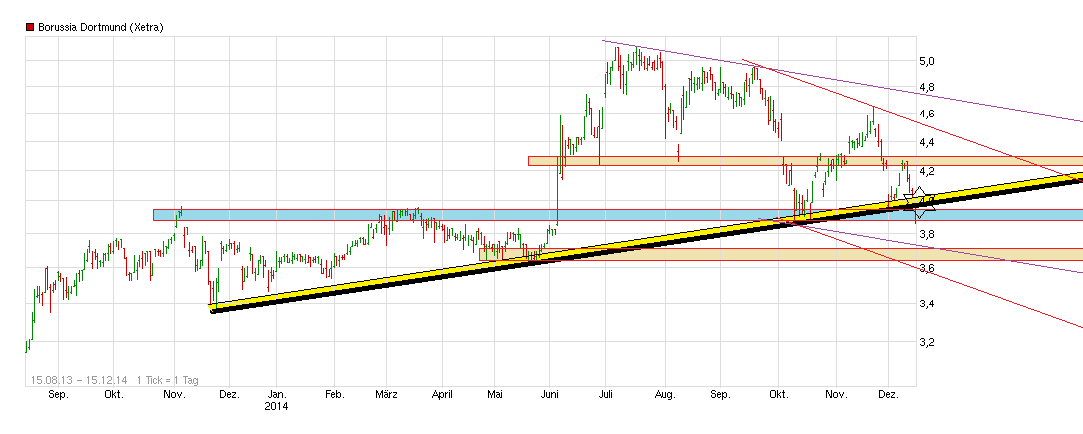Click the "3,4" price axis label
This screenshot has height=434, width=1083.
click(x=927, y=303)
